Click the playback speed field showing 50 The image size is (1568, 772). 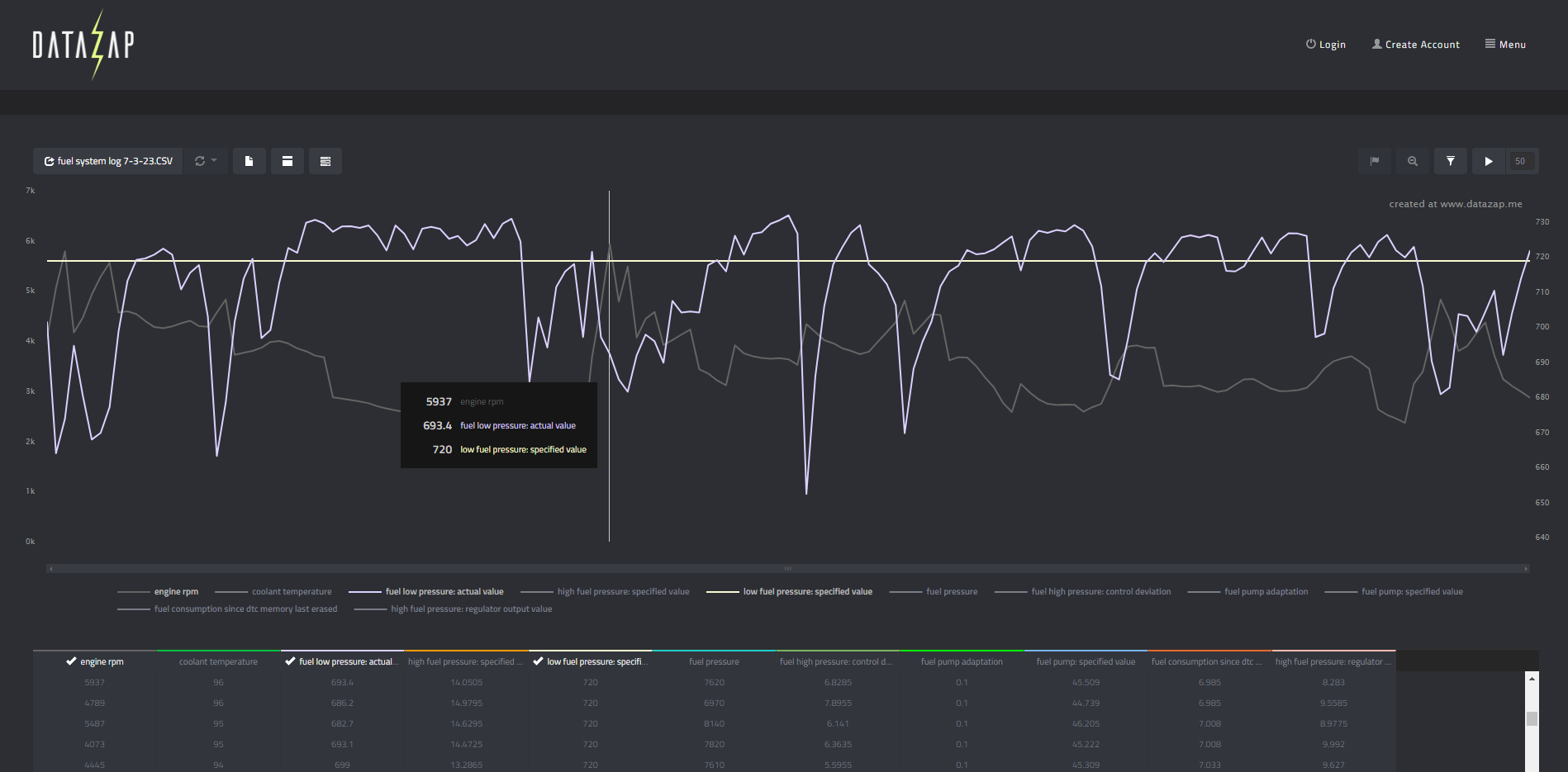pos(1520,161)
